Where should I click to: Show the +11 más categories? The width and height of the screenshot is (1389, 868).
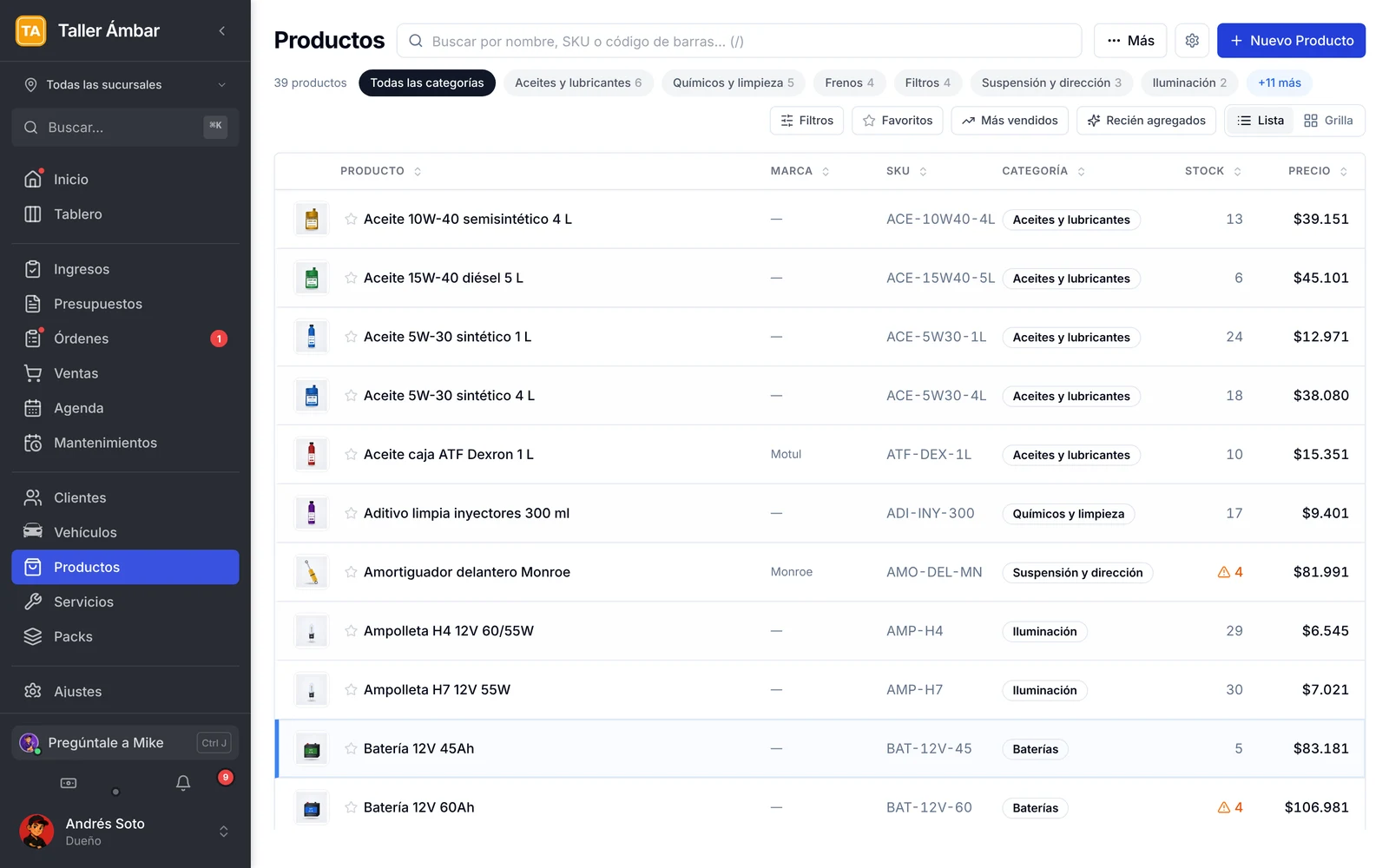pos(1280,83)
